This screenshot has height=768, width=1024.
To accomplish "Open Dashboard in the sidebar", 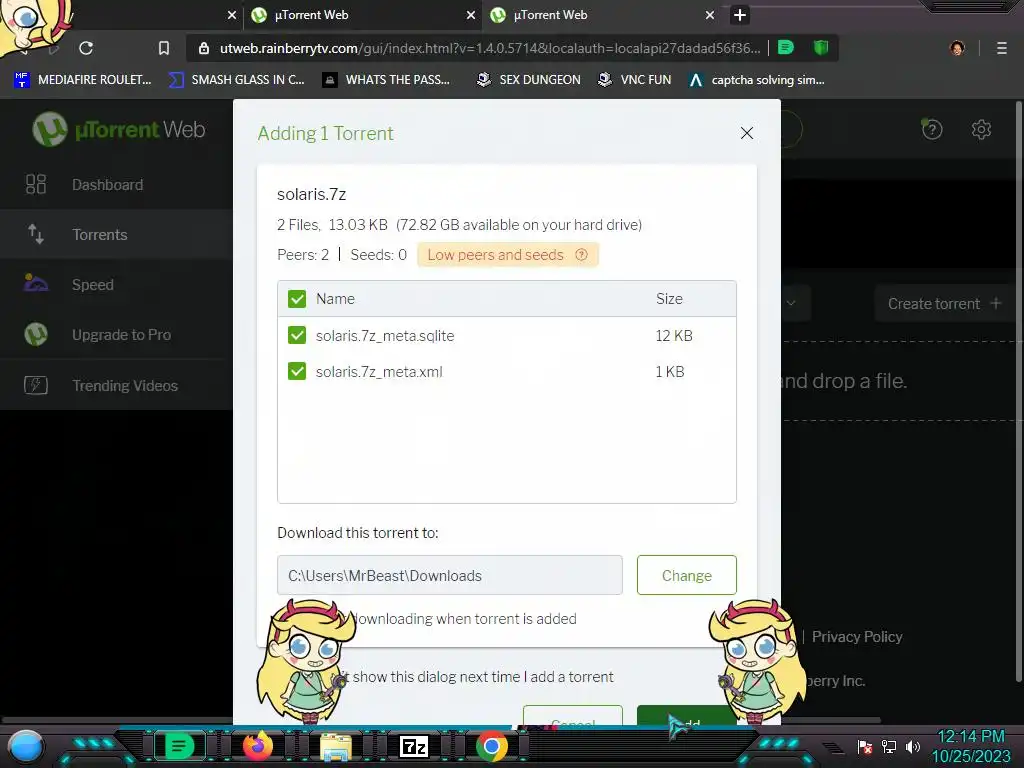I will tap(116, 185).
